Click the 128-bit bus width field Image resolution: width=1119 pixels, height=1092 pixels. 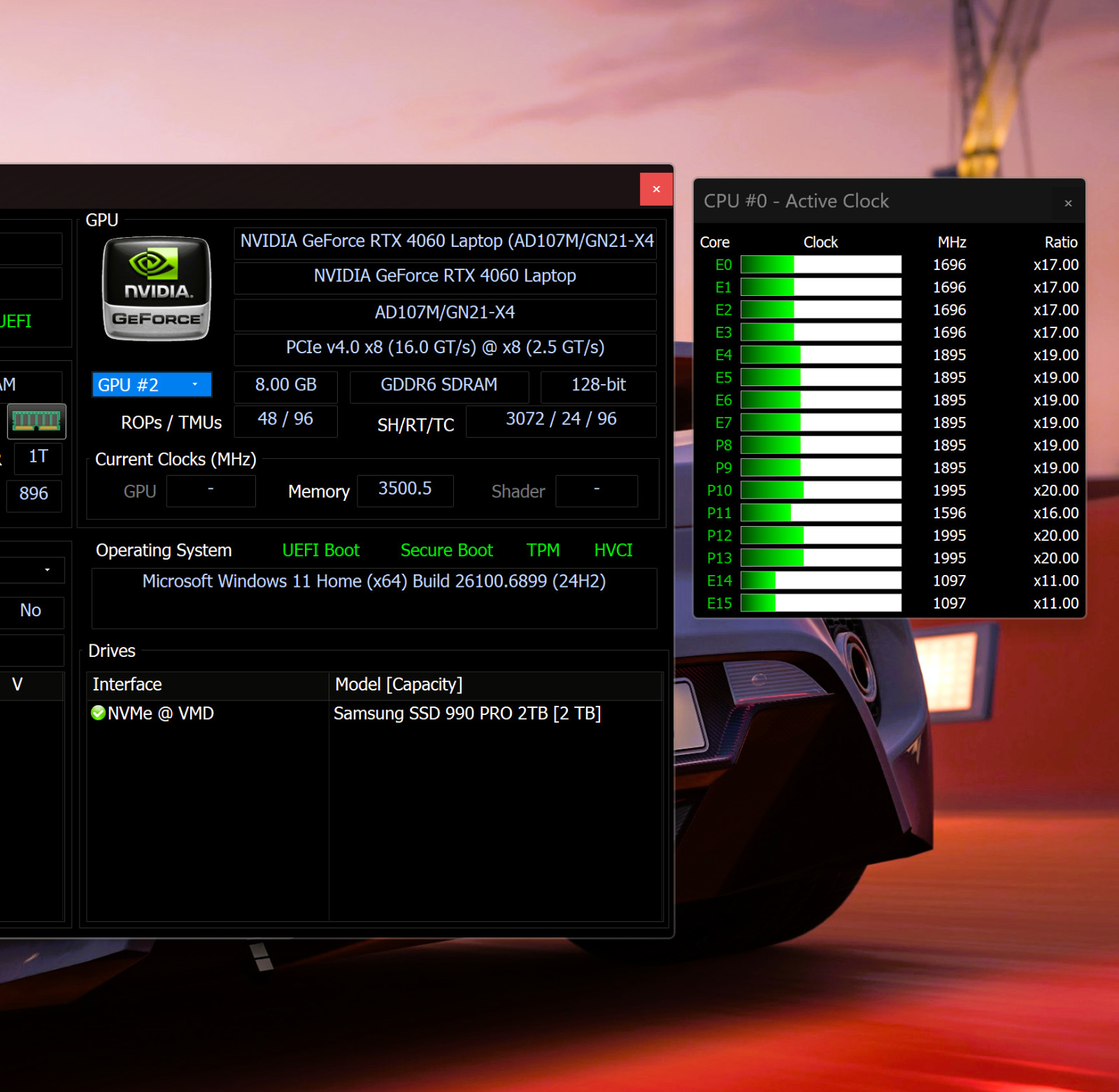[599, 385]
